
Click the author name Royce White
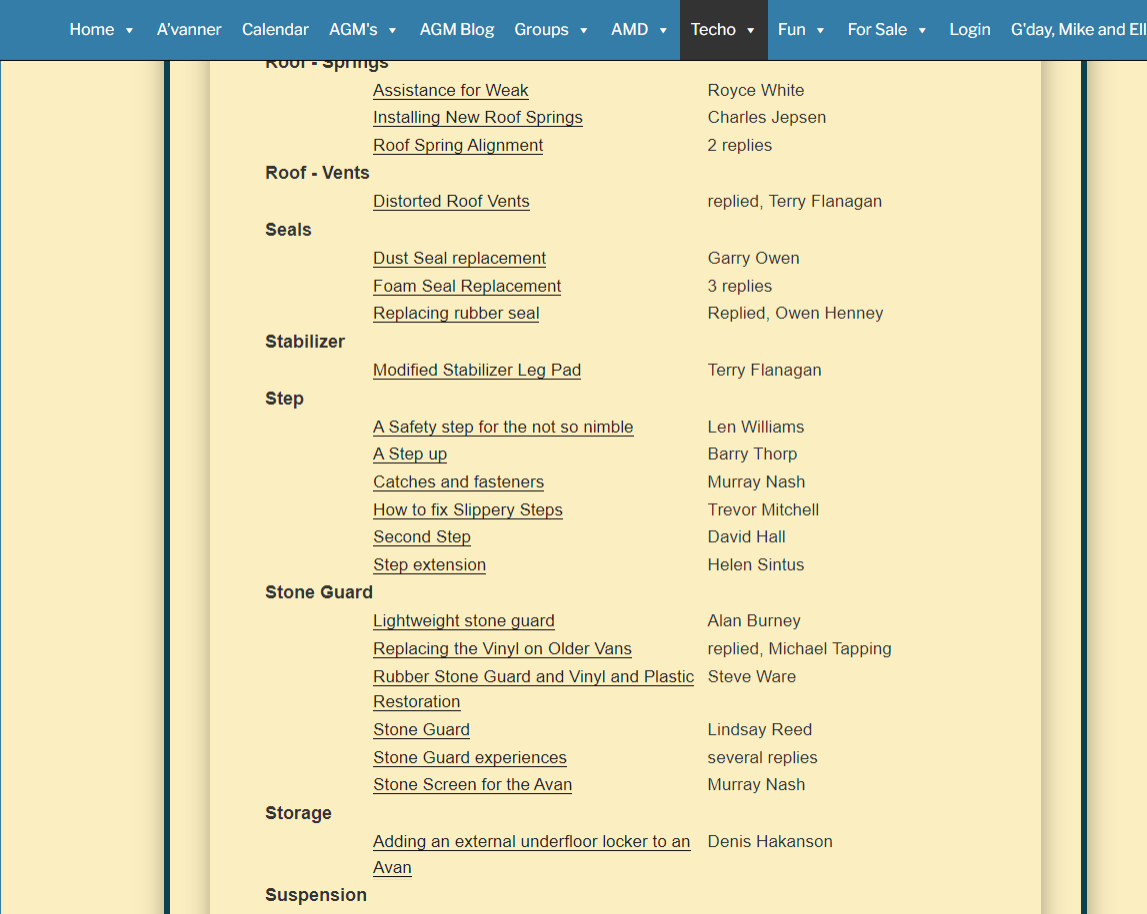coord(756,90)
